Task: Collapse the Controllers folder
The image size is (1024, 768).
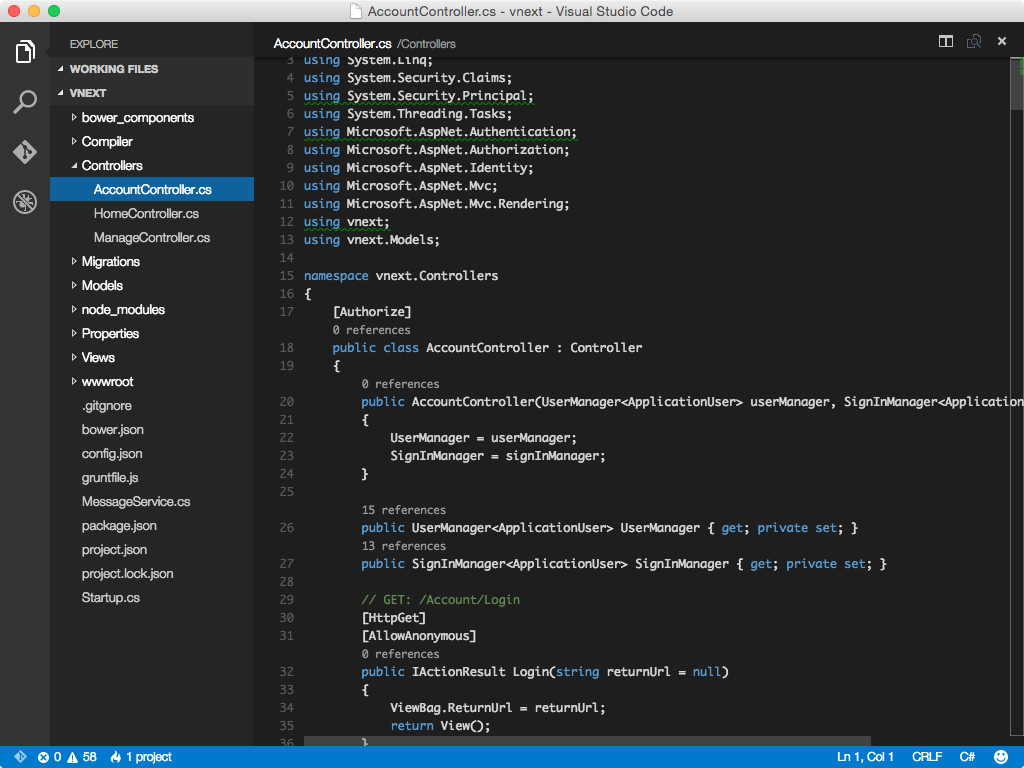Action: click(x=152, y=166)
